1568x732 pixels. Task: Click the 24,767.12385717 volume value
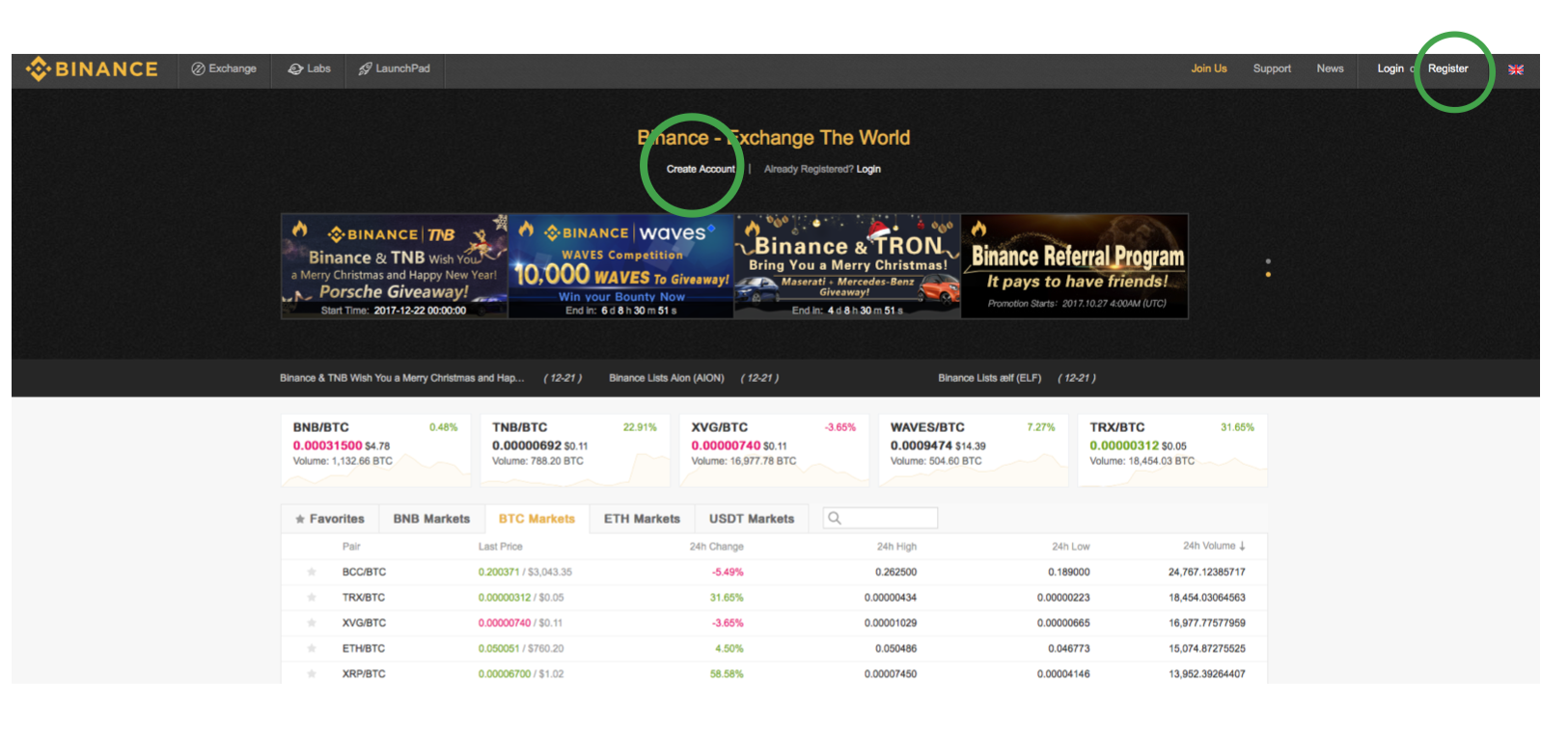click(1206, 572)
